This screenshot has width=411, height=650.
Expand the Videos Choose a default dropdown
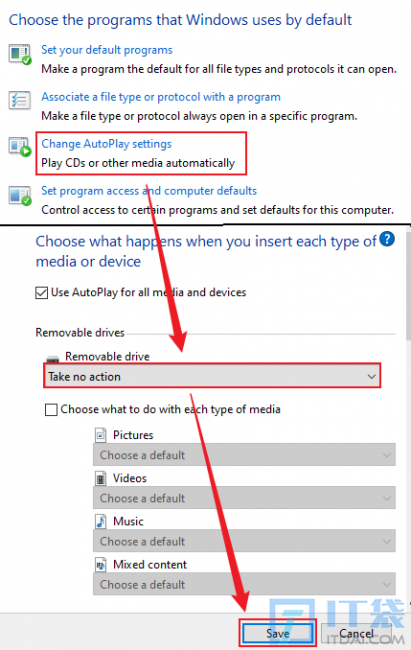click(244, 498)
